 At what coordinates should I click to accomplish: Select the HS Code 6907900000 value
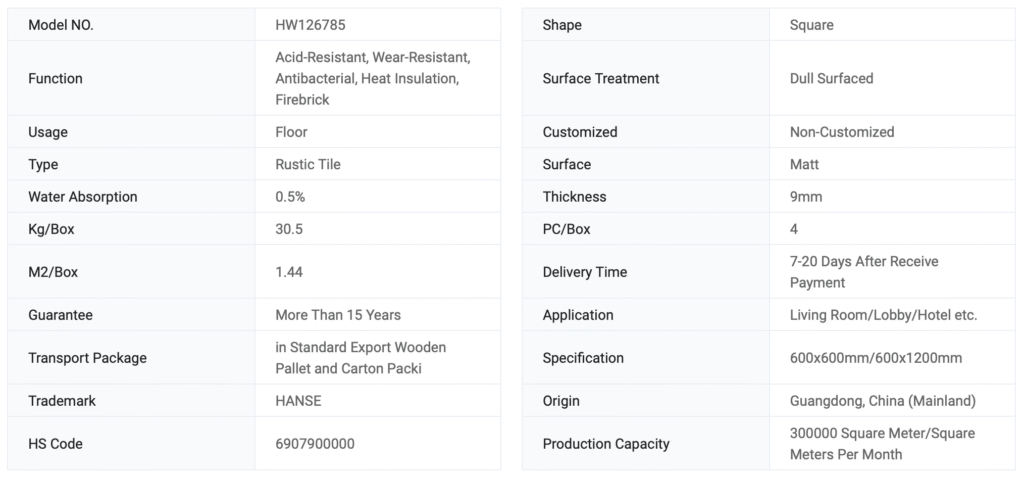pos(315,443)
